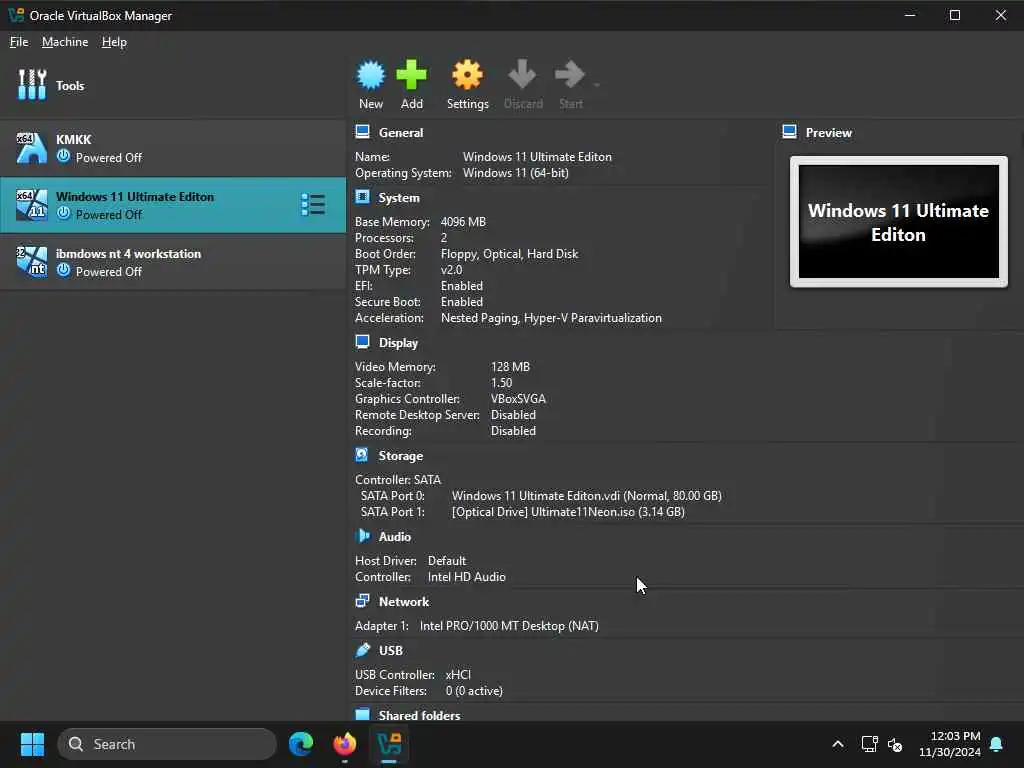Click the General section monitor icon

click(362, 132)
